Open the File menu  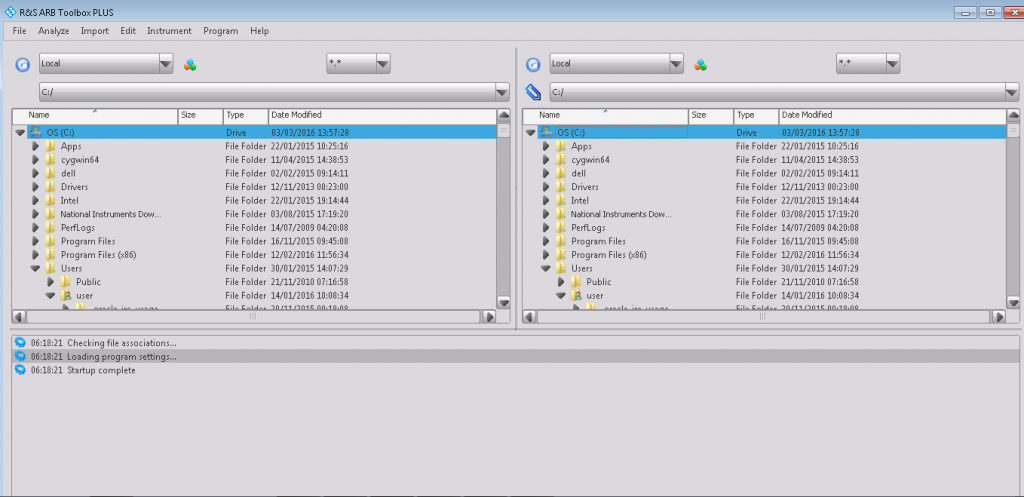tap(19, 31)
